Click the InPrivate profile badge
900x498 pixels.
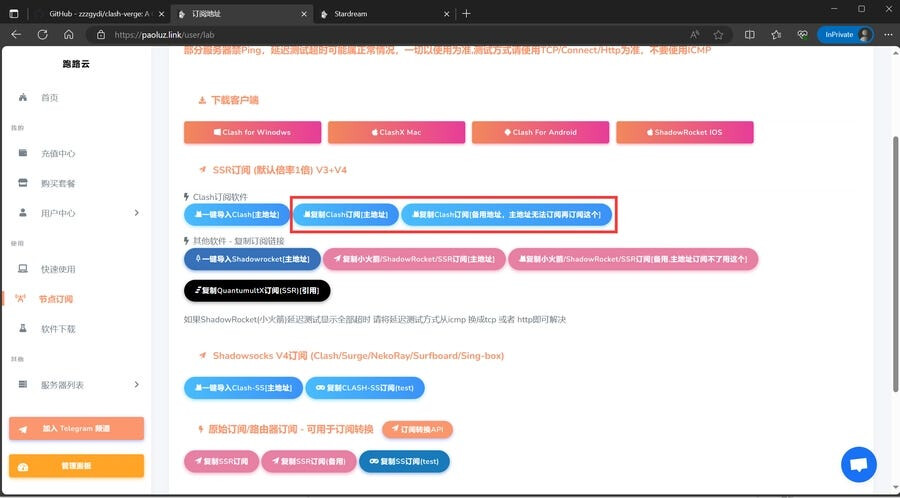[x=845, y=34]
